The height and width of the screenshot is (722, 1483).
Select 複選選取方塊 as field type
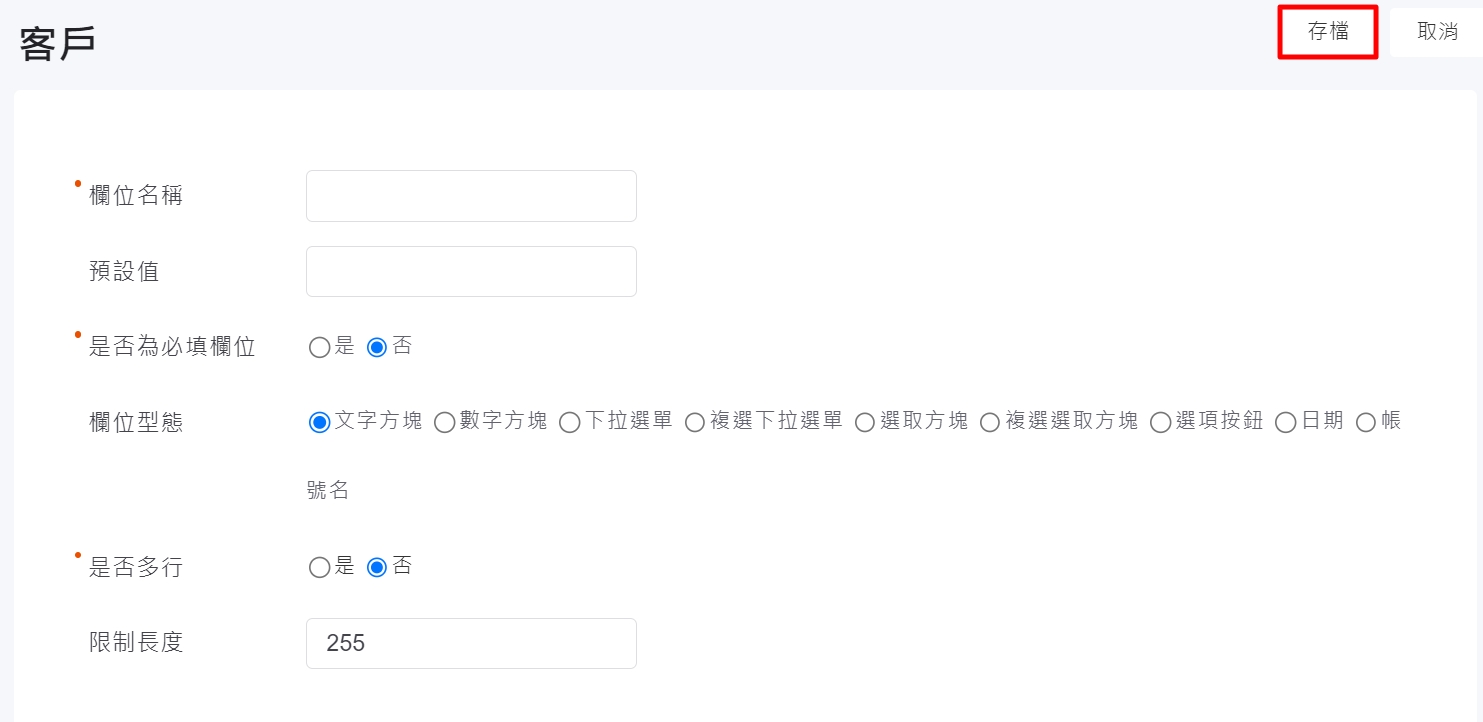click(x=990, y=422)
